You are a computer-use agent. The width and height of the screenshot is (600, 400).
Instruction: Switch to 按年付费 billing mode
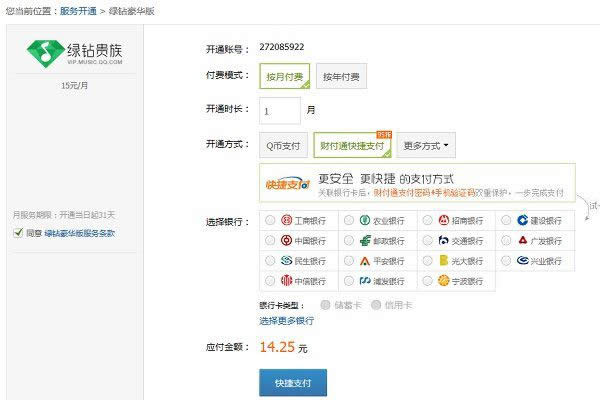(342, 77)
